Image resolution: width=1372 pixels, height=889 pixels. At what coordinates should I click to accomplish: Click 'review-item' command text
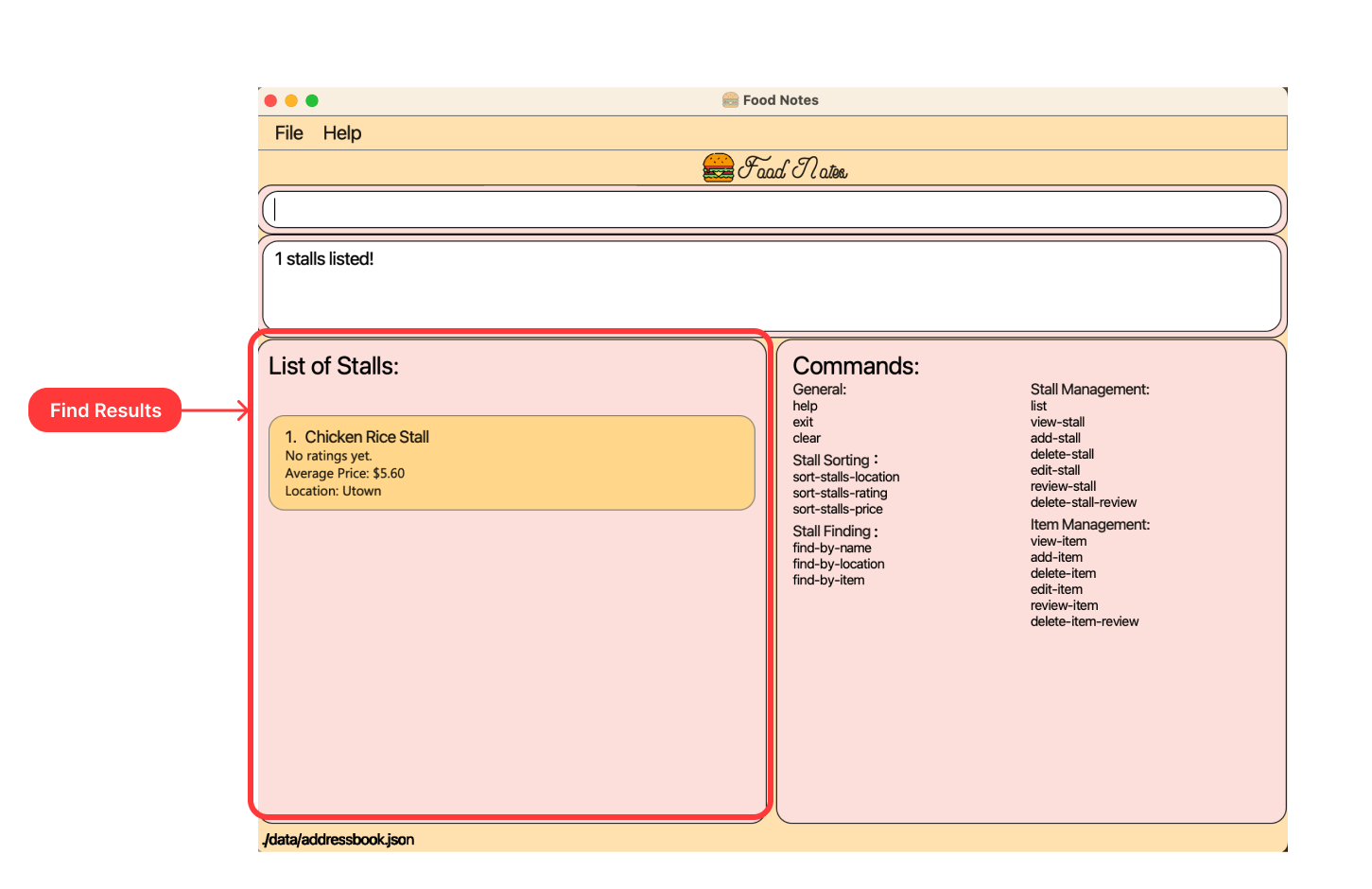coord(1065,606)
